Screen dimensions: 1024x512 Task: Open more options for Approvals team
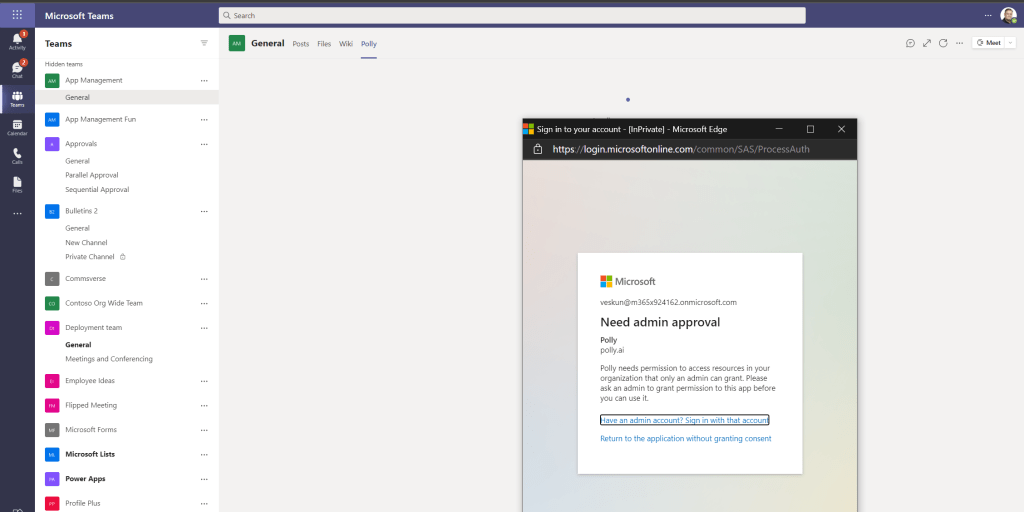click(x=204, y=144)
